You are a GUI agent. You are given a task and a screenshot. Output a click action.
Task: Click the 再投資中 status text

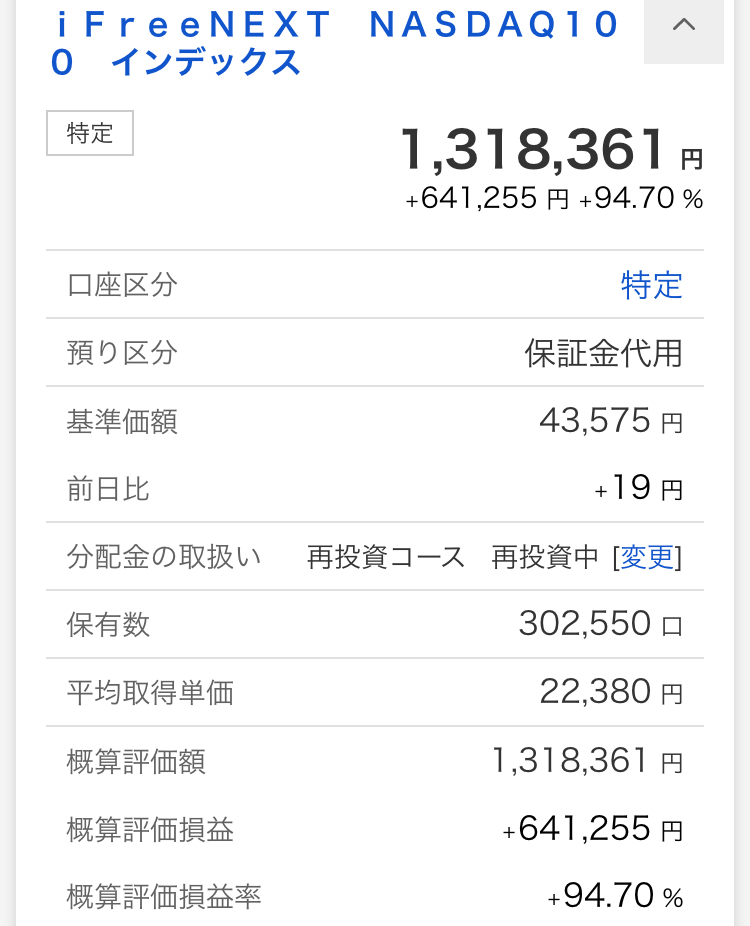(545, 557)
